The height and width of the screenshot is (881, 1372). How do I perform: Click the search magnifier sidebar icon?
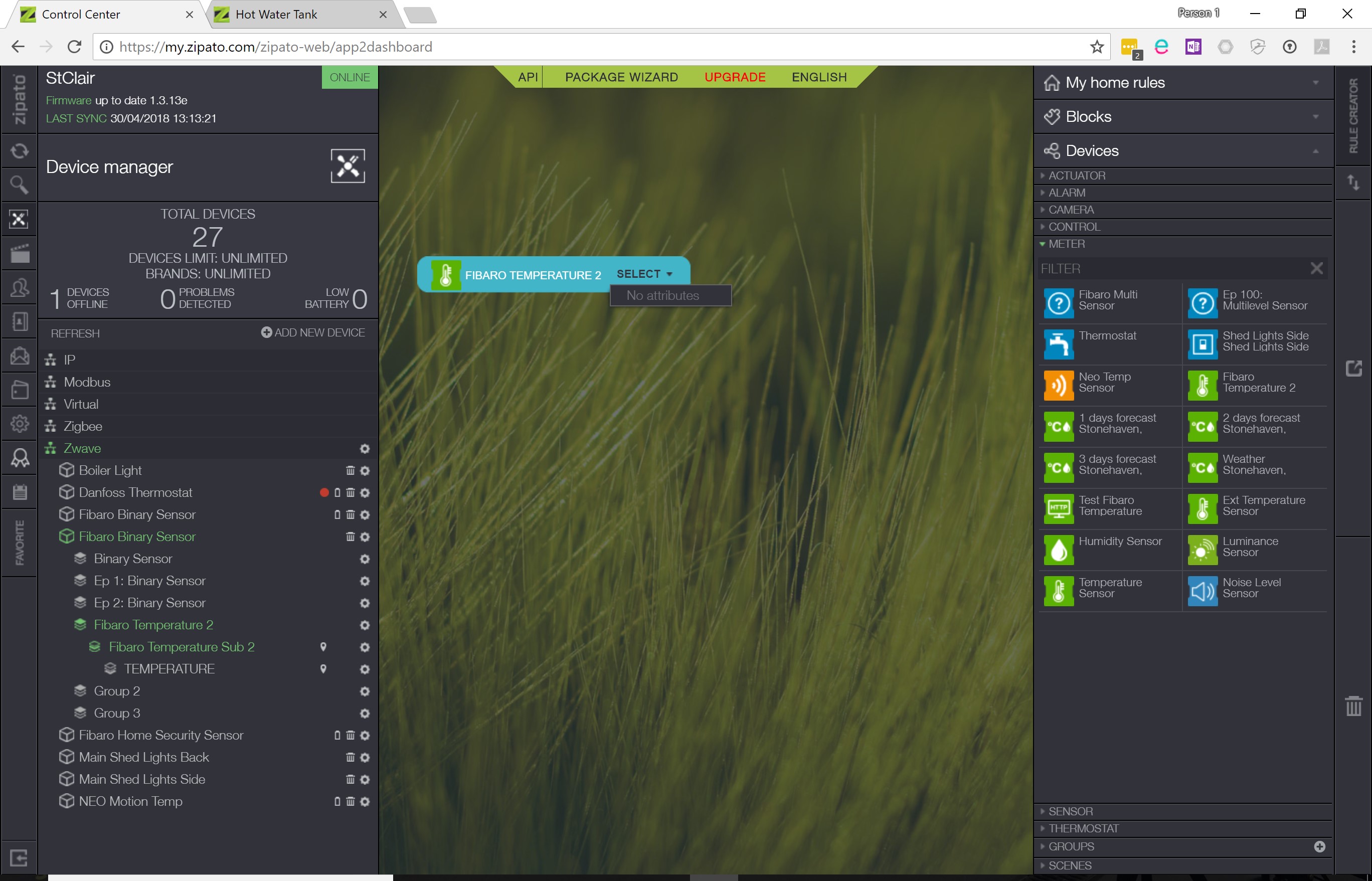19,185
